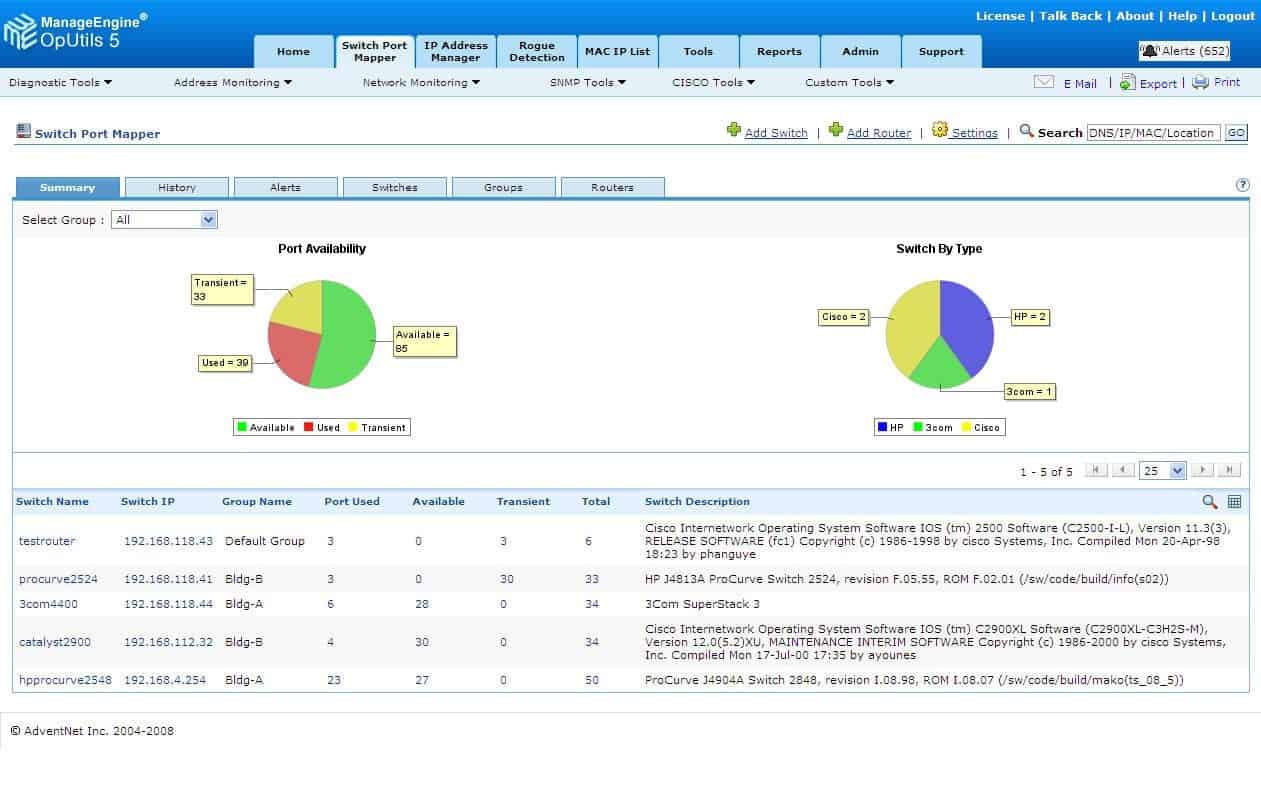This screenshot has height=786, width=1261.
Task: Sort by Switch IP column header
Action: 148,502
